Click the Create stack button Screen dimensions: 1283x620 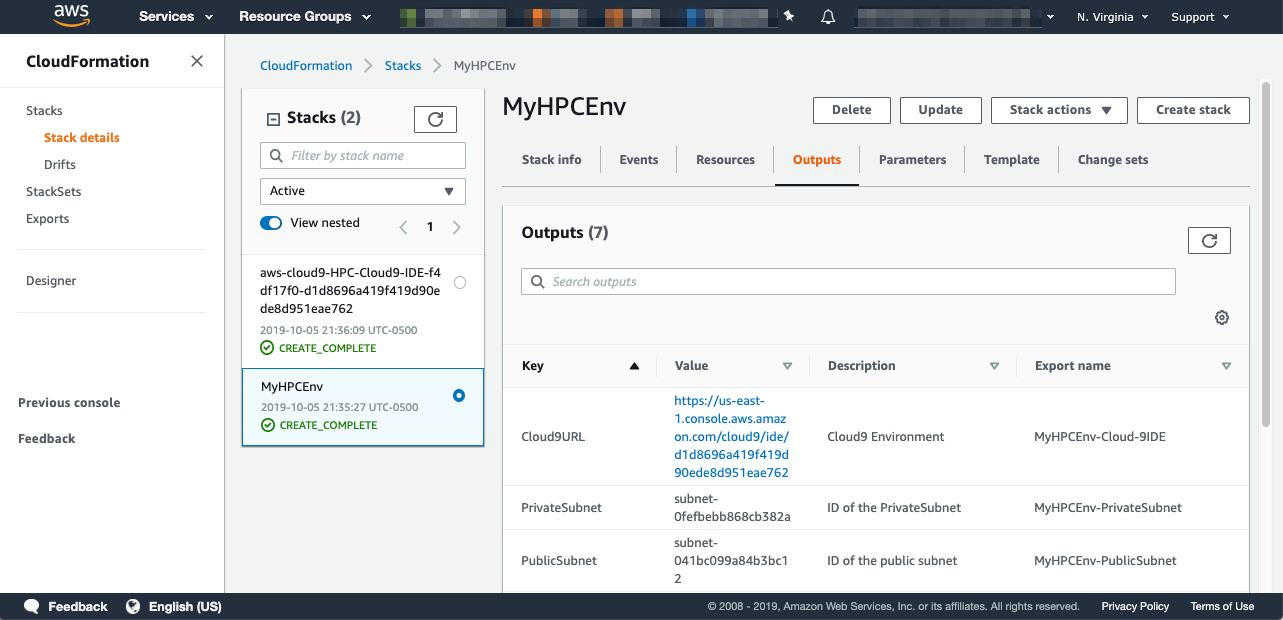click(x=1193, y=110)
